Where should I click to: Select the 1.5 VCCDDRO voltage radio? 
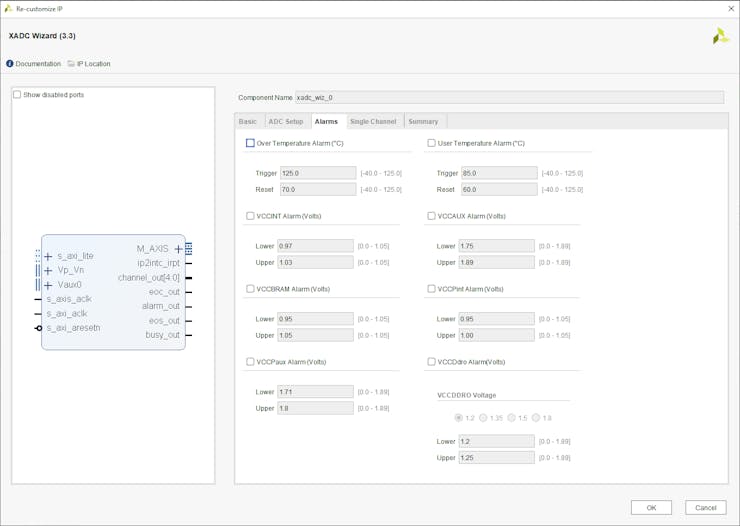coord(511,417)
